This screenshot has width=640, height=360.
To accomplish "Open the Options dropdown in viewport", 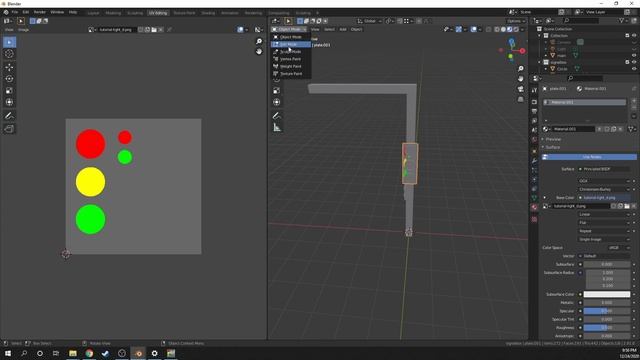I will (516, 21).
